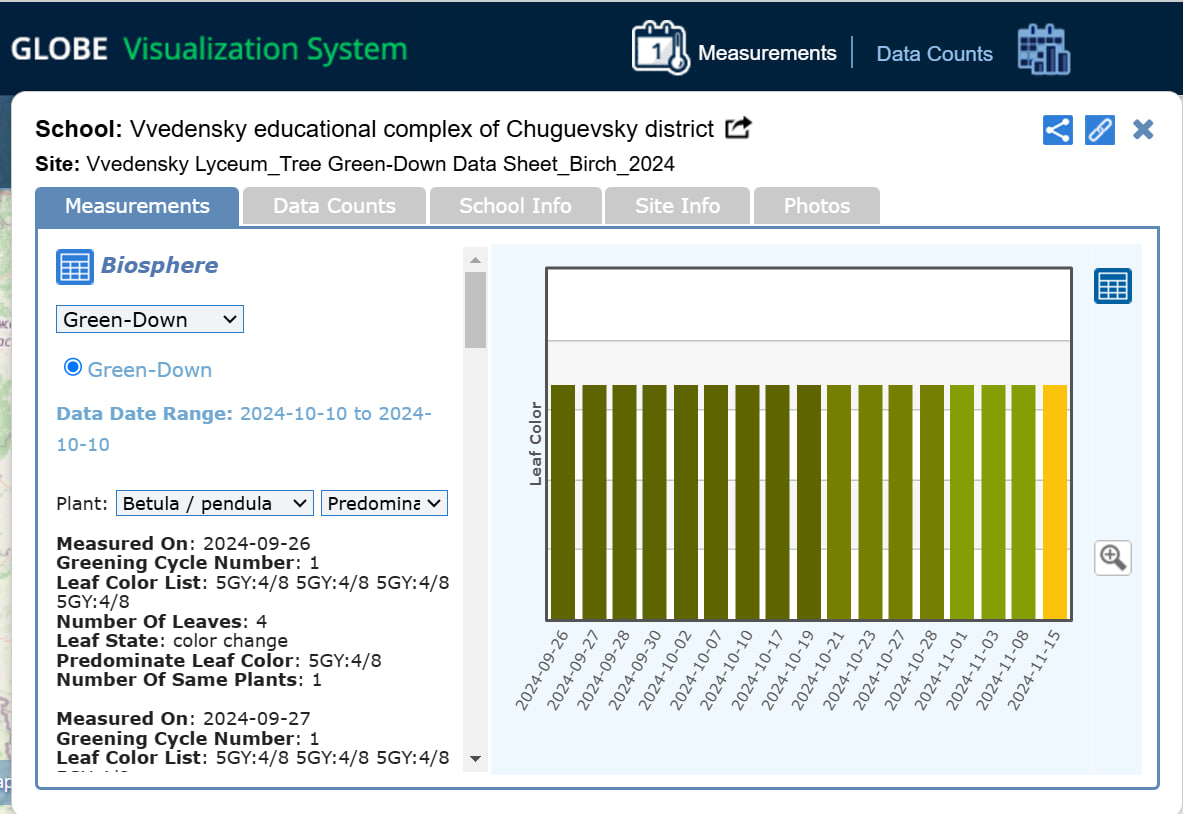This screenshot has width=1183, height=814.
Task: Open the Measurements calendar-thermometer icon
Action: (x=660, y=49)
